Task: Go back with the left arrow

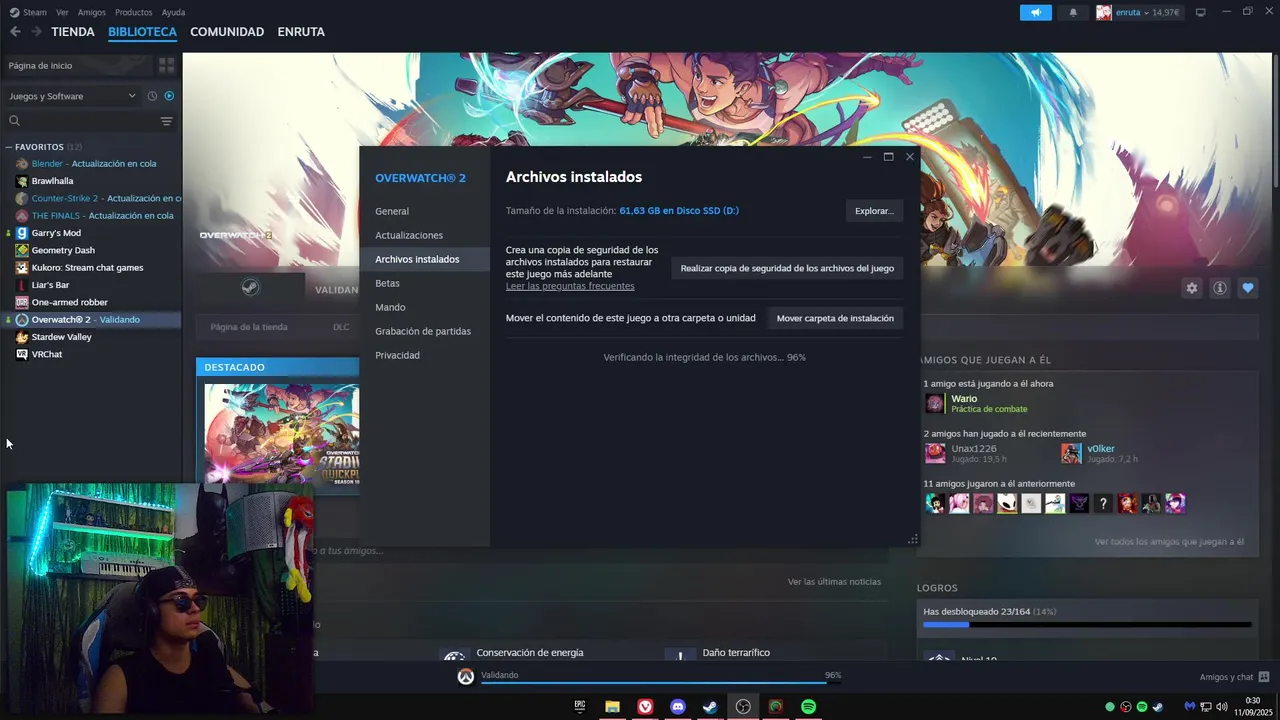Action: [15, 31]
